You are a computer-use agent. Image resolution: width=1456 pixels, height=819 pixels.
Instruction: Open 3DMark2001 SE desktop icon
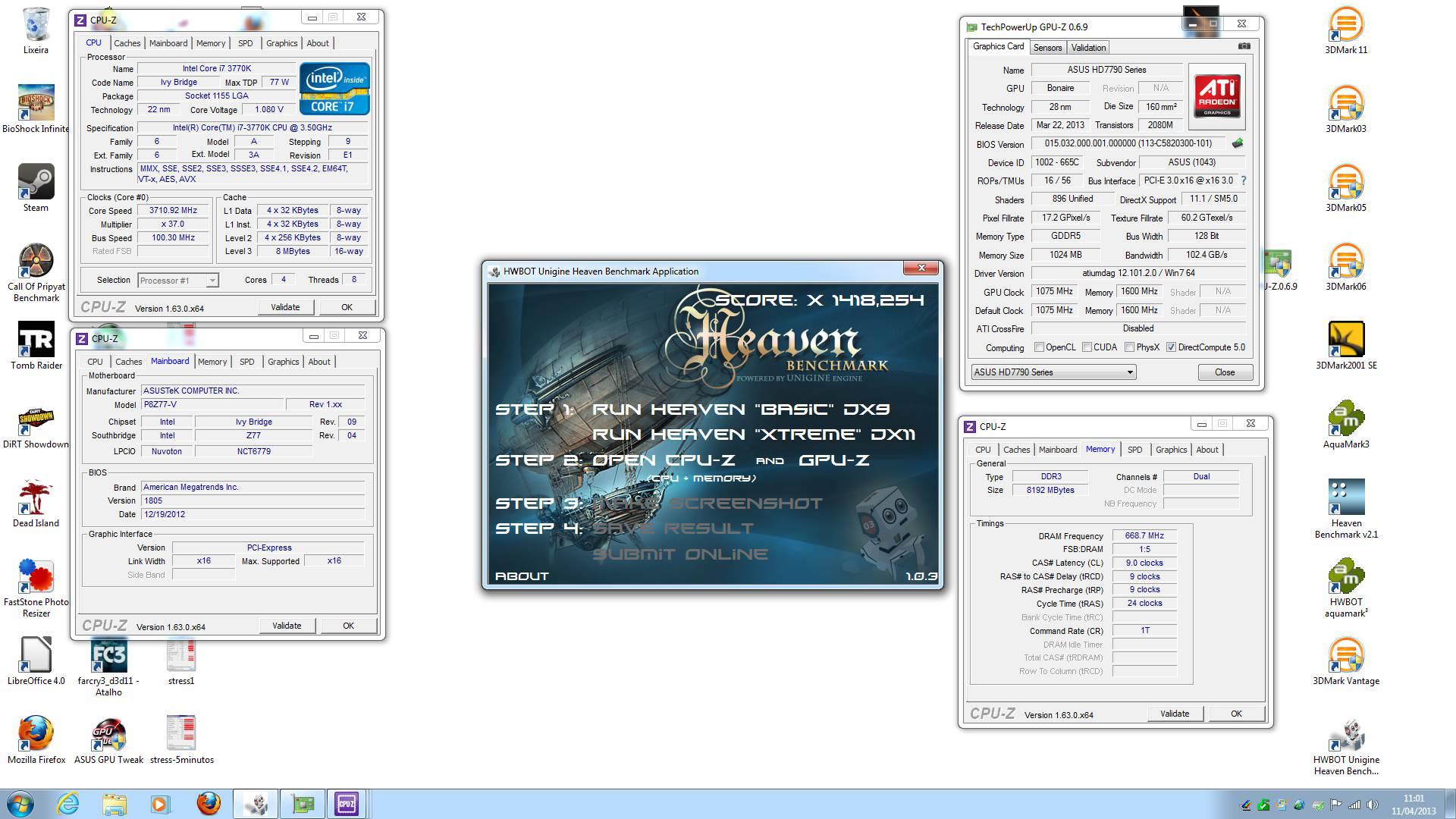click(x=1346, y=346)
